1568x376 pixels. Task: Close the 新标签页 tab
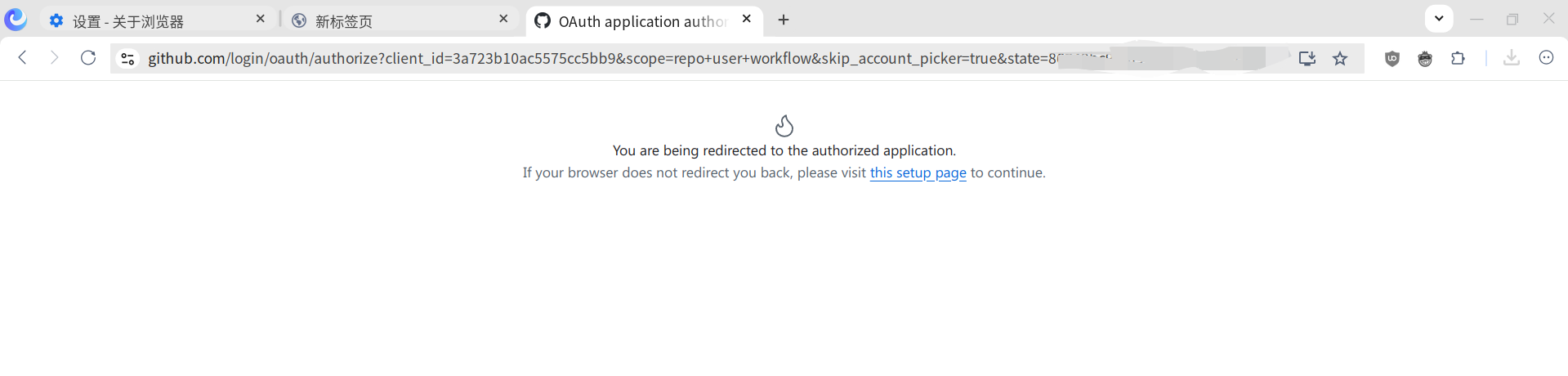pyautogui.click(x=503, y=19)
